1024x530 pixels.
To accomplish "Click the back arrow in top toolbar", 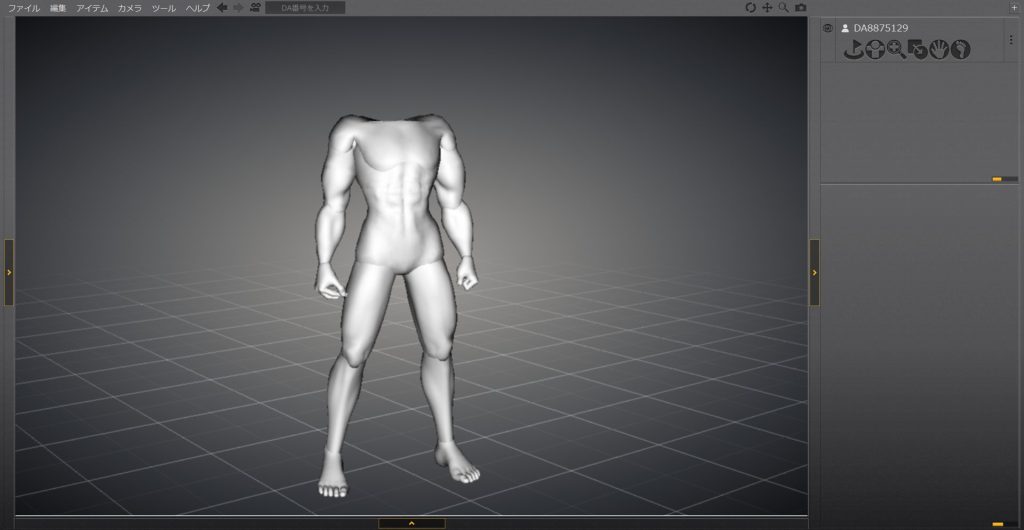I will point(222,7).
